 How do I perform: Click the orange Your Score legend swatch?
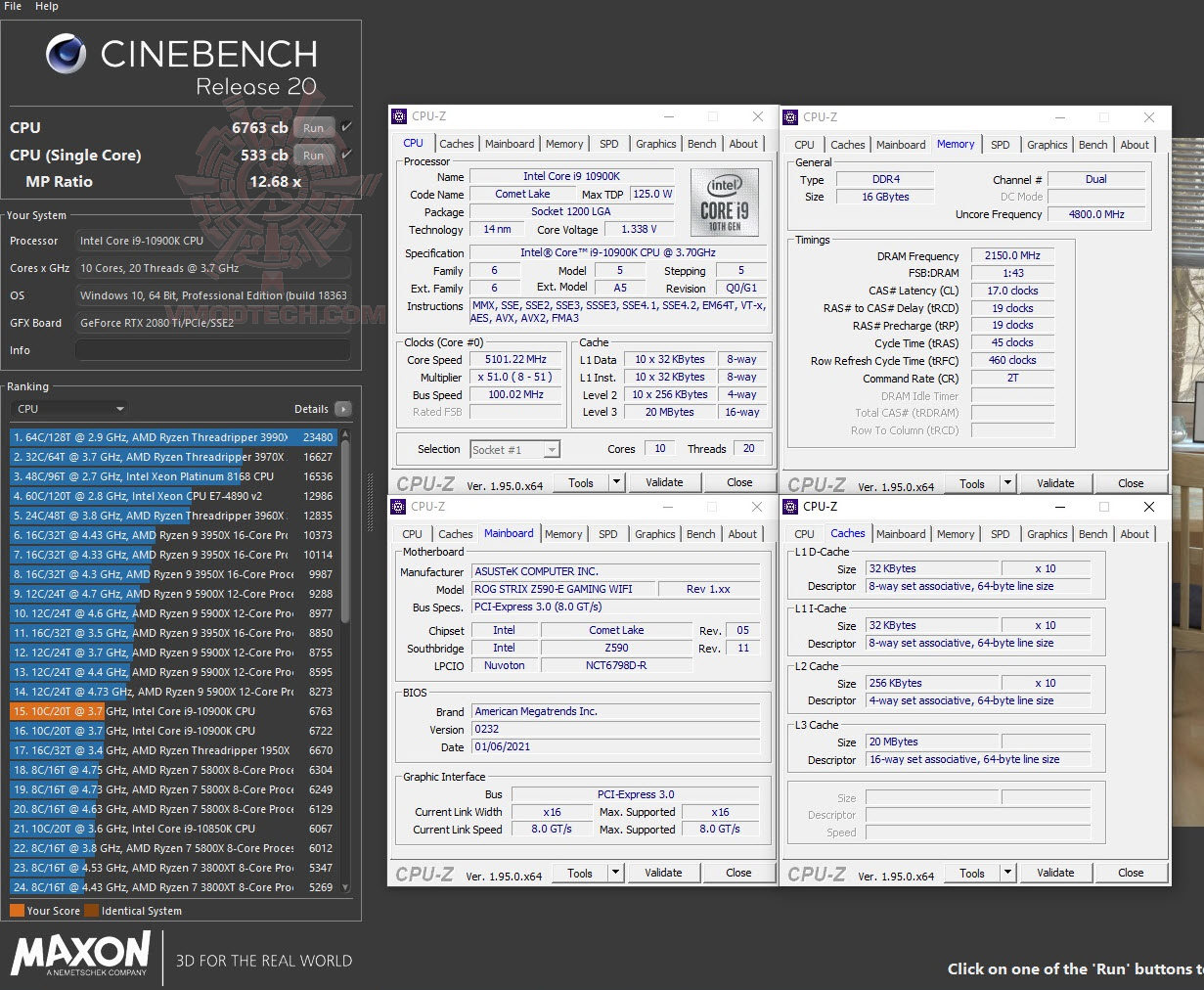tap(17, 911)
